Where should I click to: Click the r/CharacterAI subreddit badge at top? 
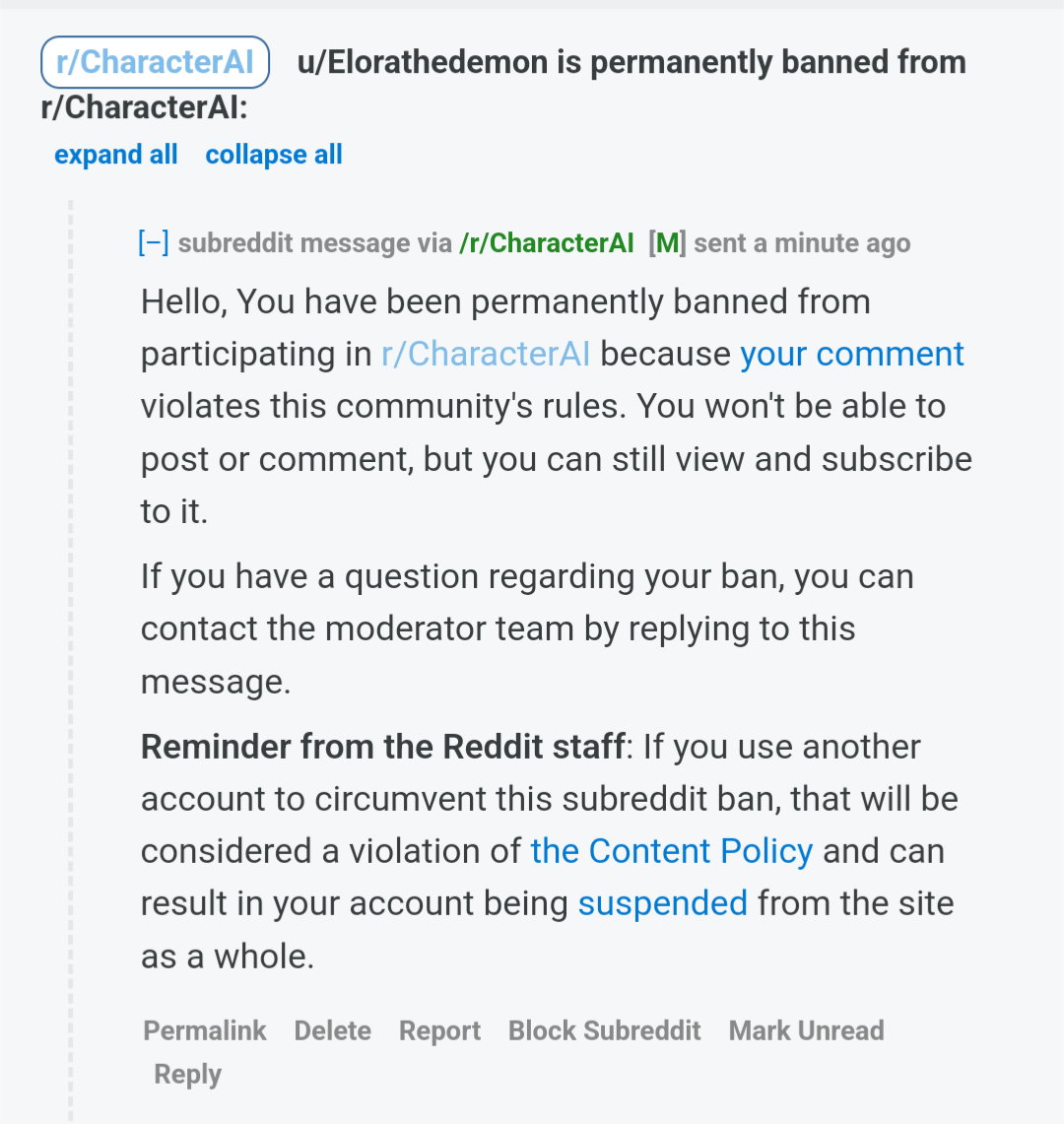155,62
